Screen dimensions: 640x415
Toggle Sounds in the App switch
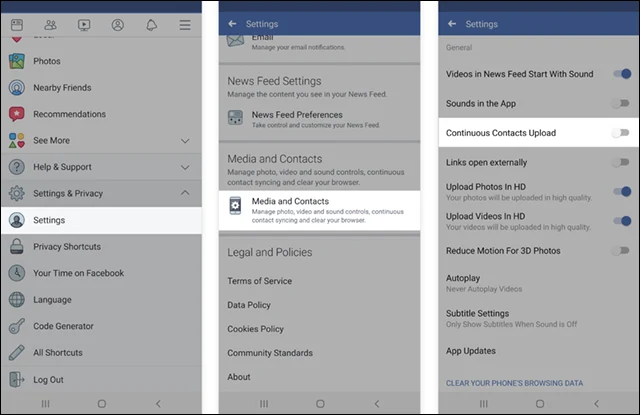coord(621,104)
